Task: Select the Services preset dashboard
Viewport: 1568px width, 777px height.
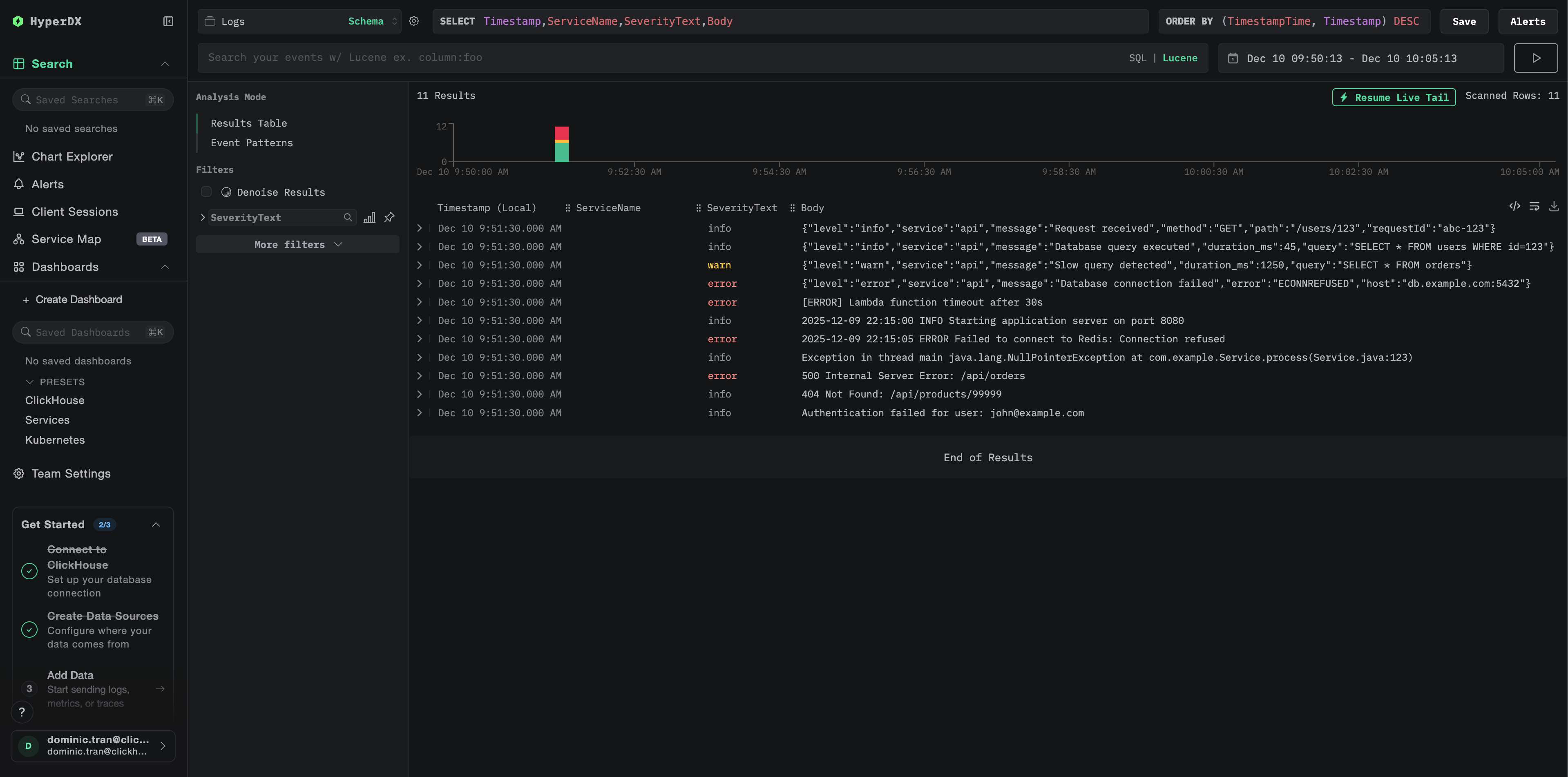Action: point(47,420)
